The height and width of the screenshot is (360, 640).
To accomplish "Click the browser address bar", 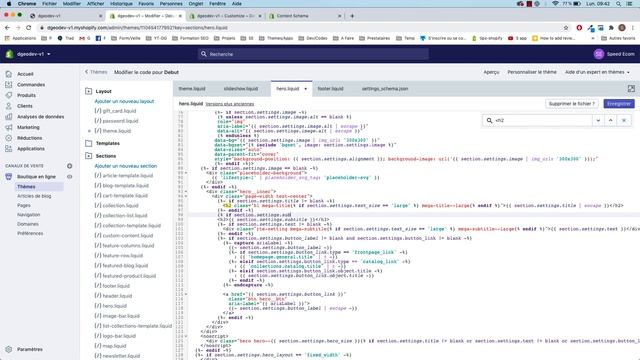I will [x=300, y=28].
